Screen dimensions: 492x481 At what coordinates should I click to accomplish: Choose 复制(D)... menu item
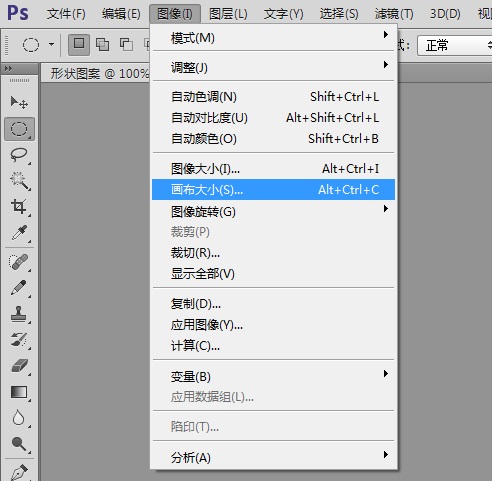273,304
